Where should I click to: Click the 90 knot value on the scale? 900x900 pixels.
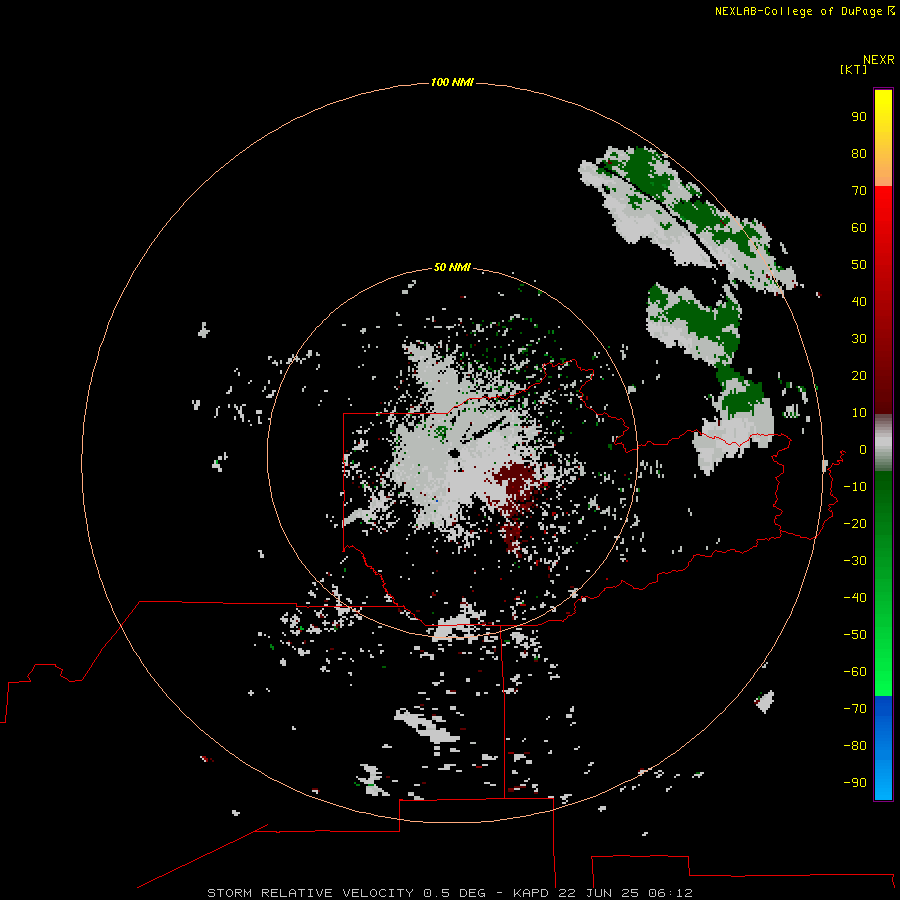[x=859, y=117]
